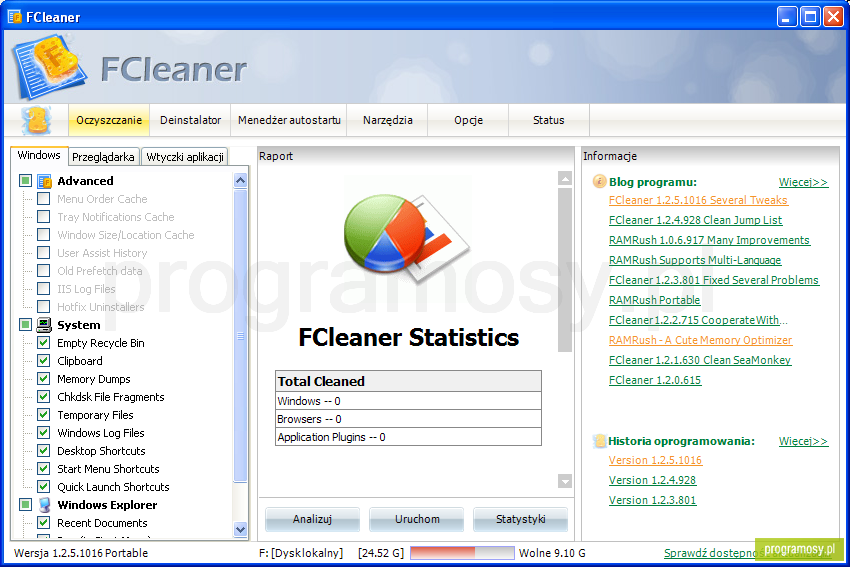Image resolution: width=850 pixels, height=567 pixels.
Task: Uncheck Windows Log Files
Action: [43, 433]
